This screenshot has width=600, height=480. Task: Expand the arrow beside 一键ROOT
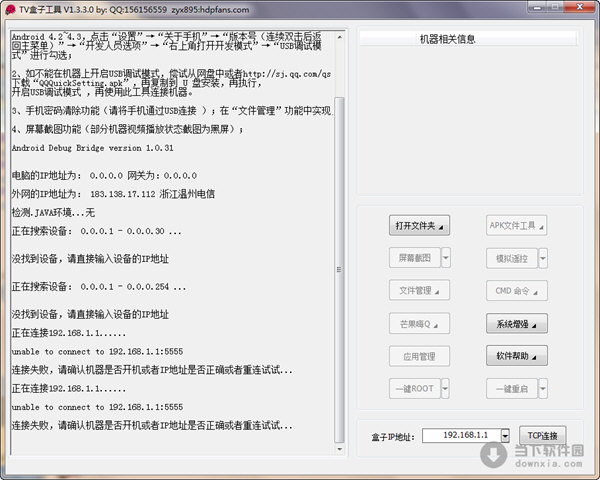[445, 389]
